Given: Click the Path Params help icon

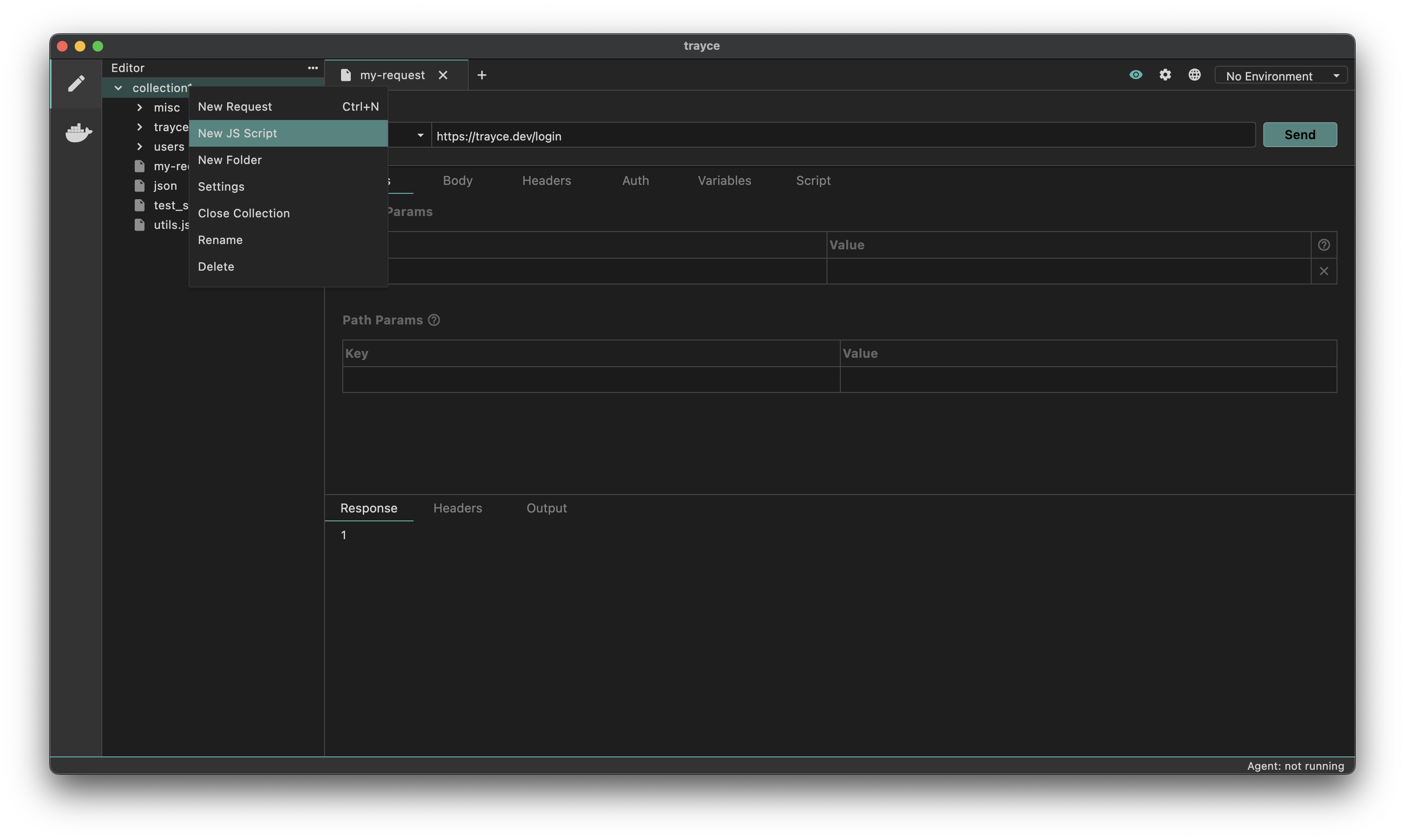Looking at the screenshot, I should tap(434, 320).
